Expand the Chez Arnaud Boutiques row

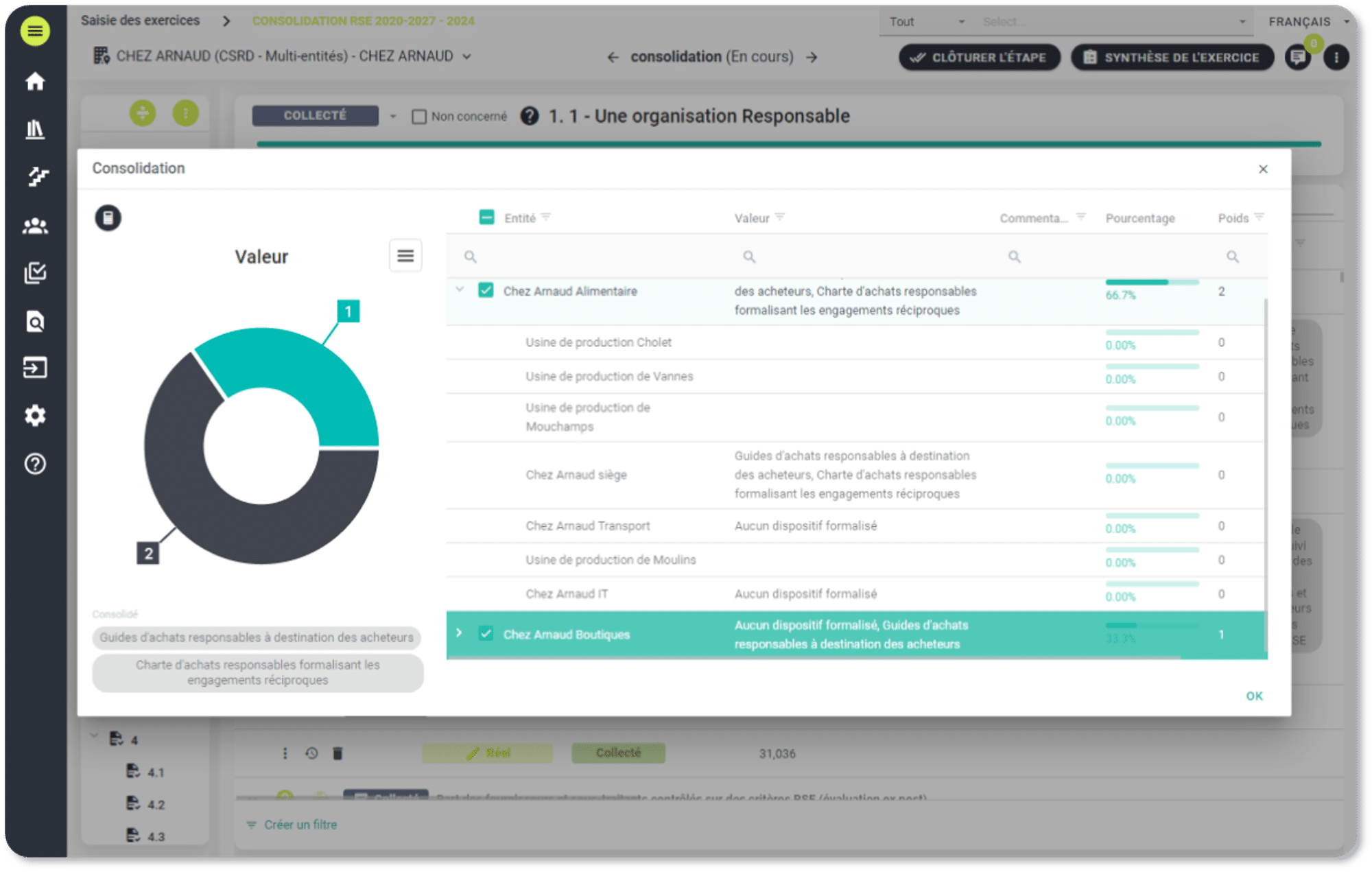(460, 633)
